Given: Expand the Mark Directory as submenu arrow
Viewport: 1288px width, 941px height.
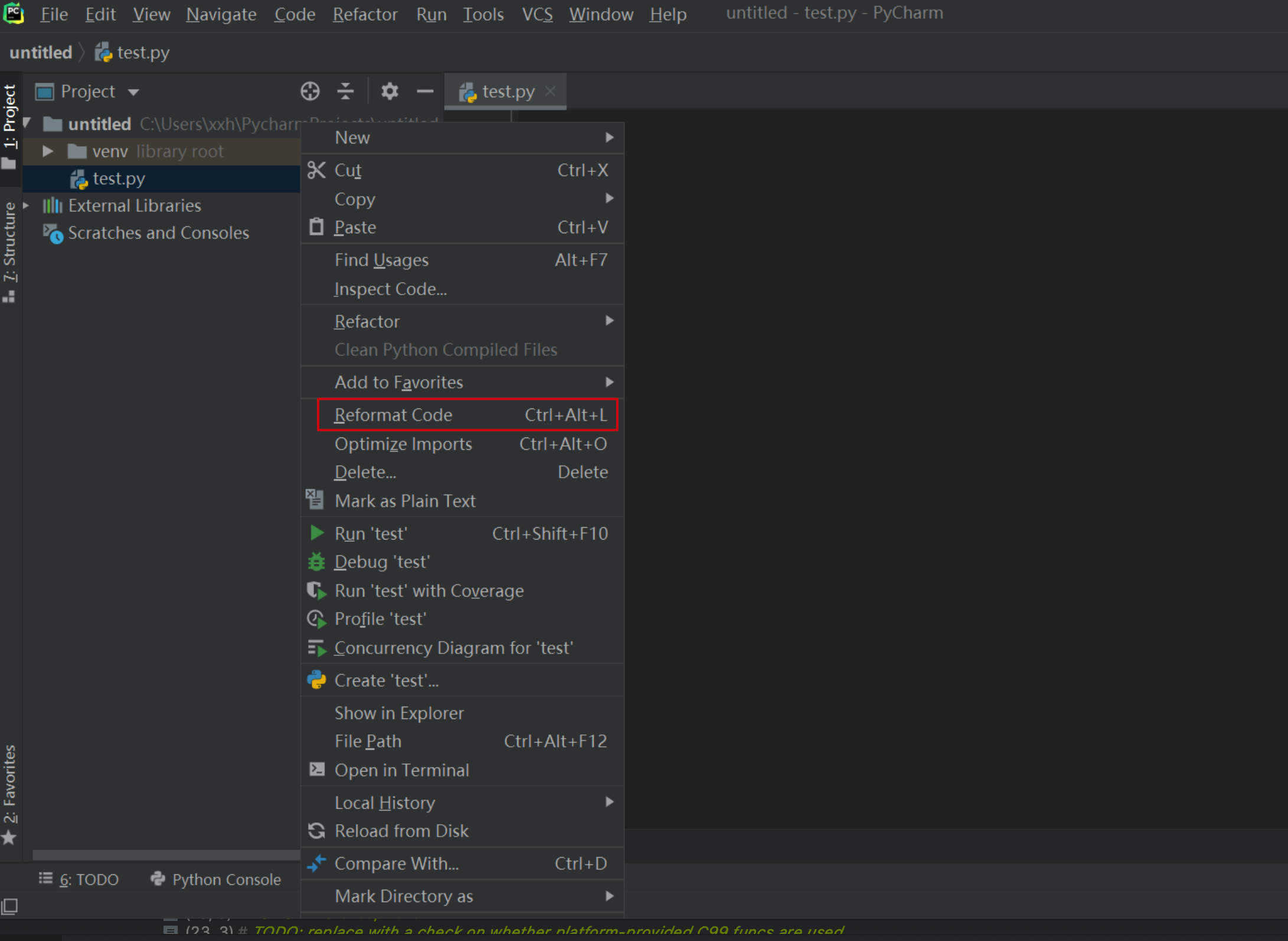Looking at the screenshot, I should pos(609,896).
